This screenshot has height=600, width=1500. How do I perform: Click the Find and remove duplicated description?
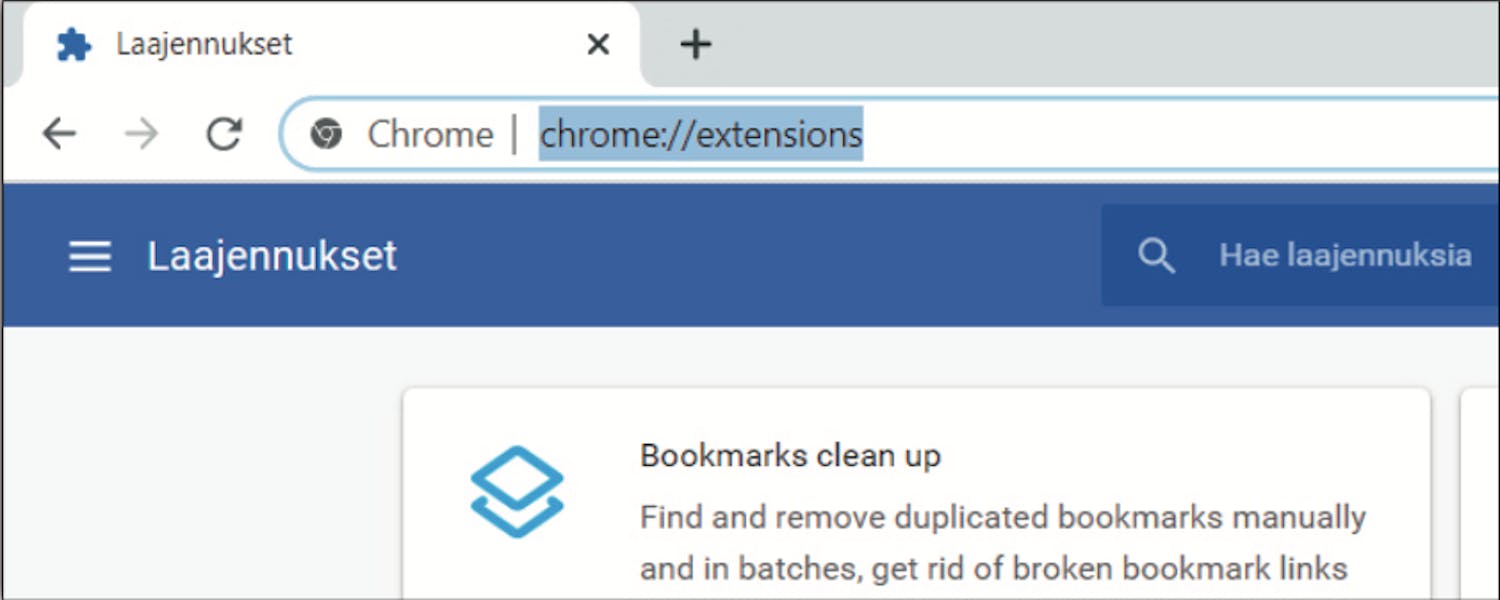1003,543
